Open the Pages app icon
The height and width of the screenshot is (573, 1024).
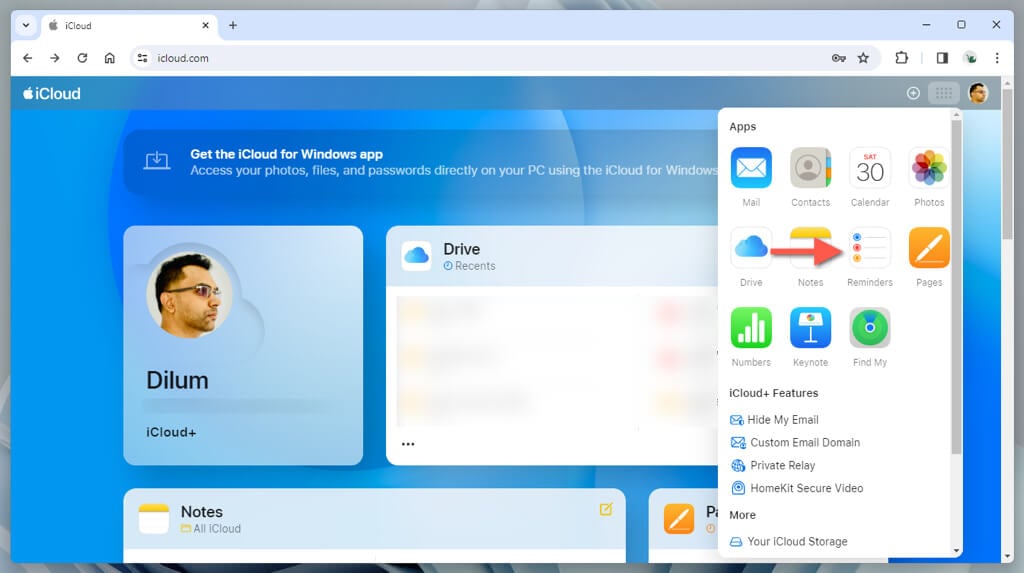pos(929,248)
